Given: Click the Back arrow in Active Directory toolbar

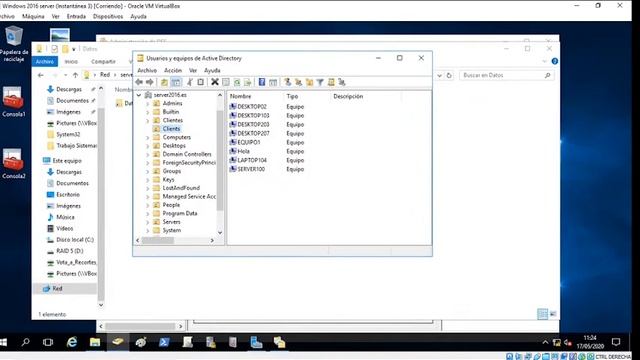Looking at the screenshot, I should tap(139, 82).
